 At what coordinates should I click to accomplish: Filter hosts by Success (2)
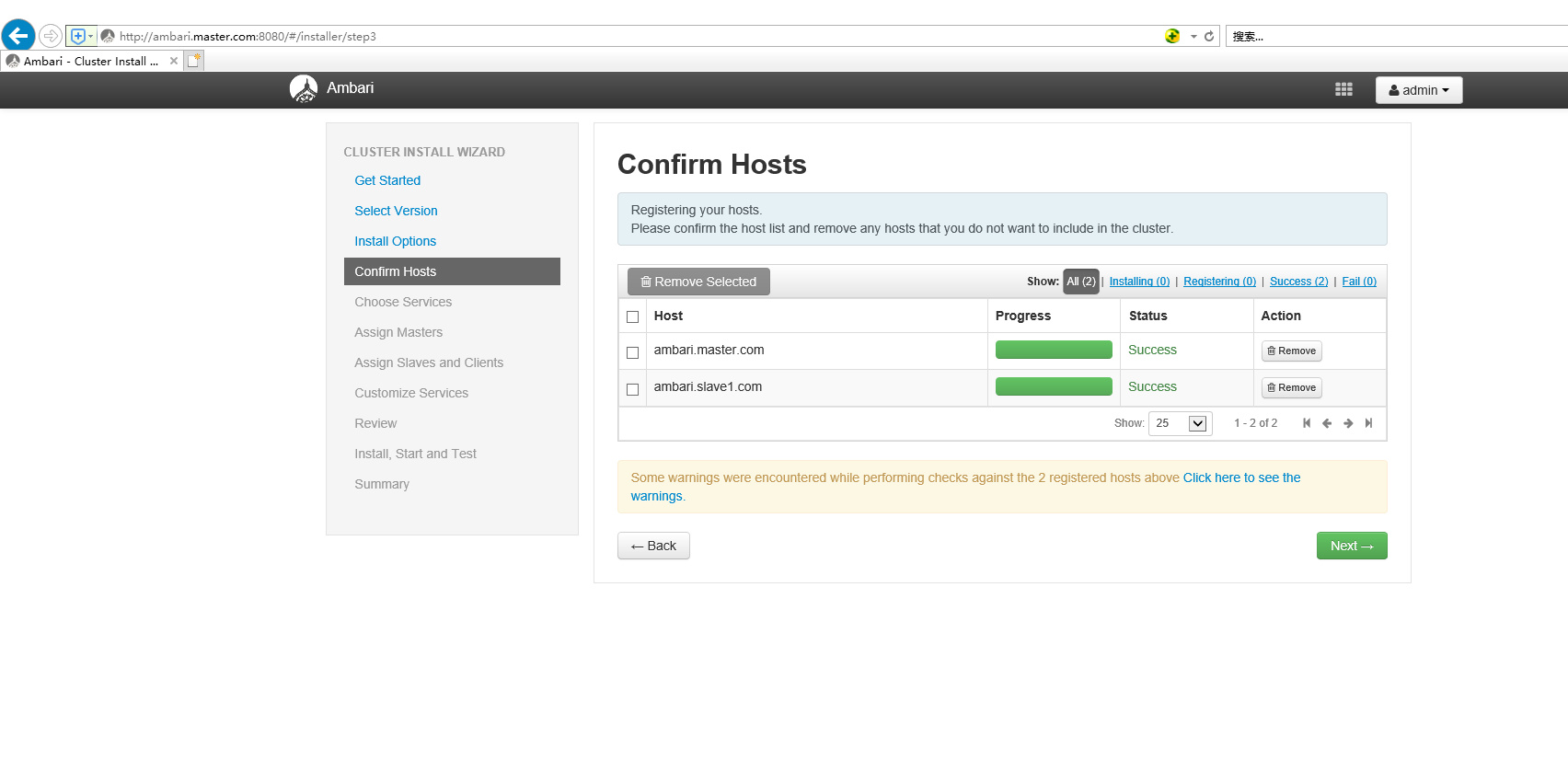point(1298,282)
